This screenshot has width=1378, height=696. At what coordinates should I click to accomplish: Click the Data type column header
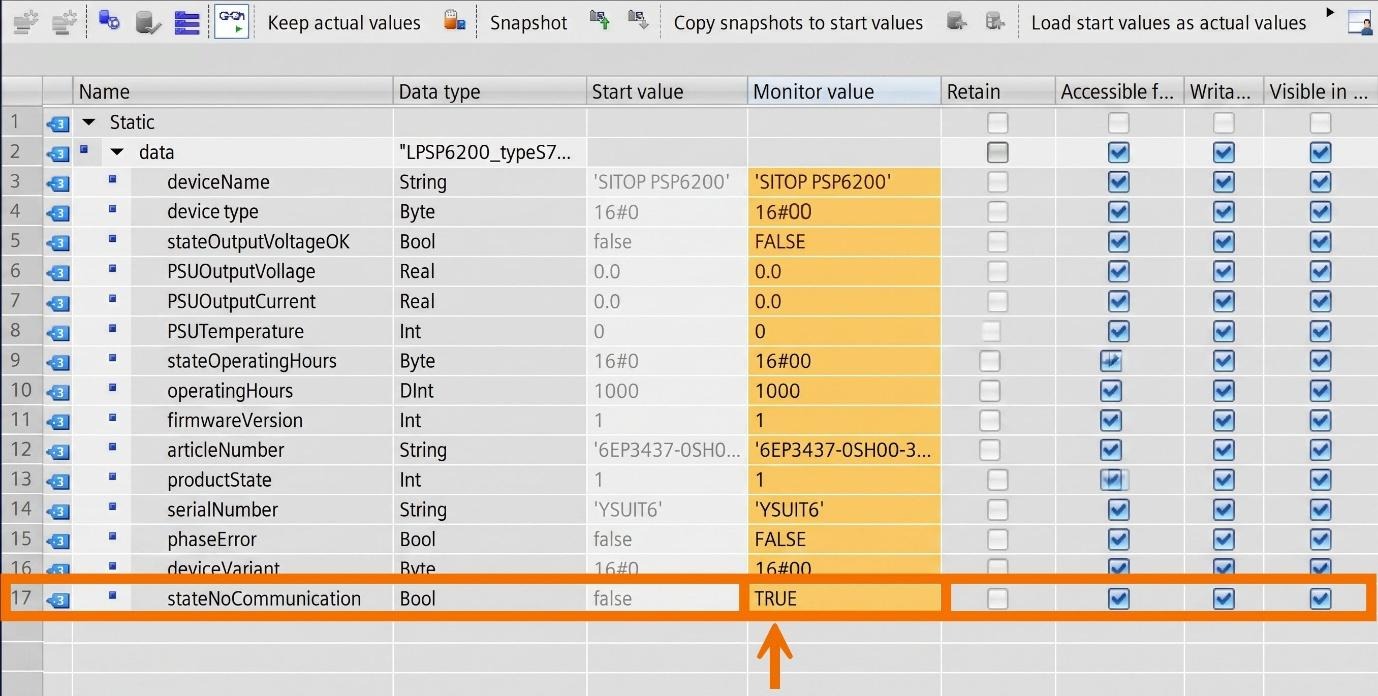(x=490, y=91)
